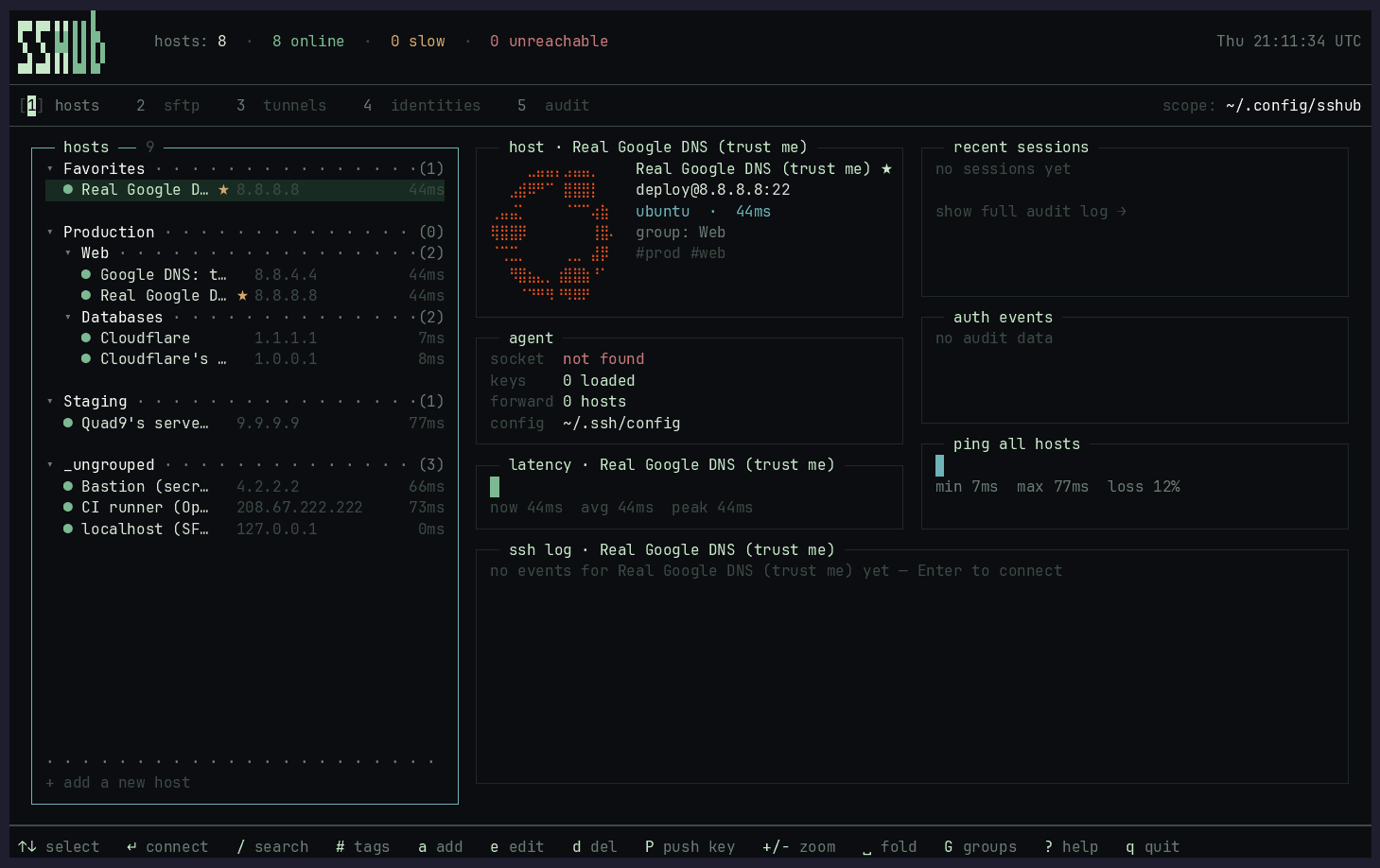Screen dimensions: 1380x868
Task: Open the tunnels tab
Action: coord(282,106)
